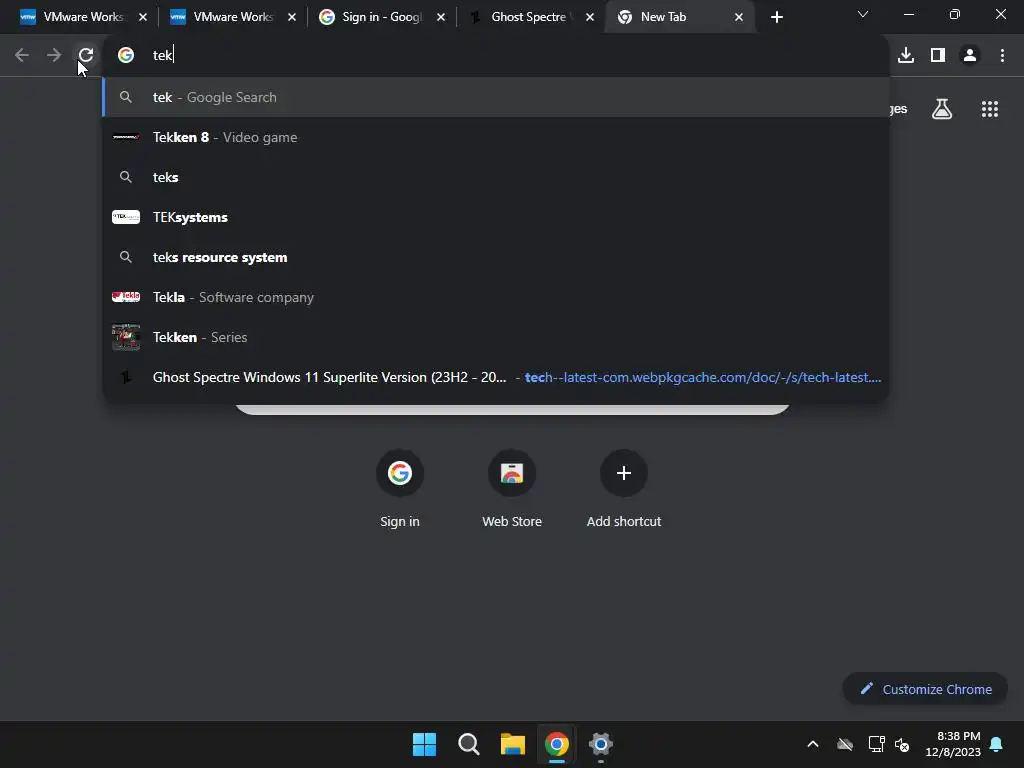Click the Google logo in the address bar
1024x768 pixels.
pyautogui.click(x=126, y=56)
